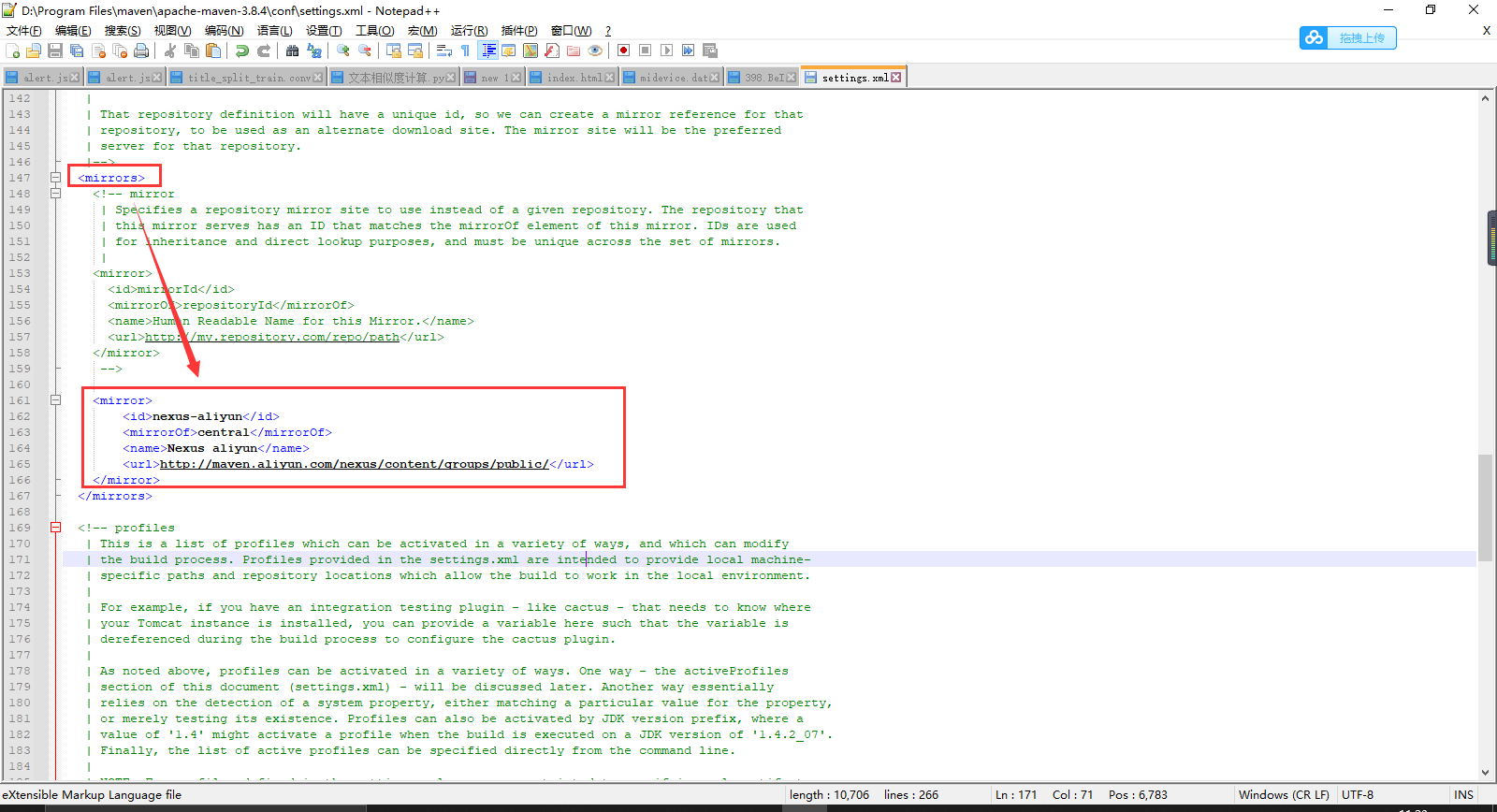Close the index.html tab
The image size is (1497, 812).
(x=610, y=78)
